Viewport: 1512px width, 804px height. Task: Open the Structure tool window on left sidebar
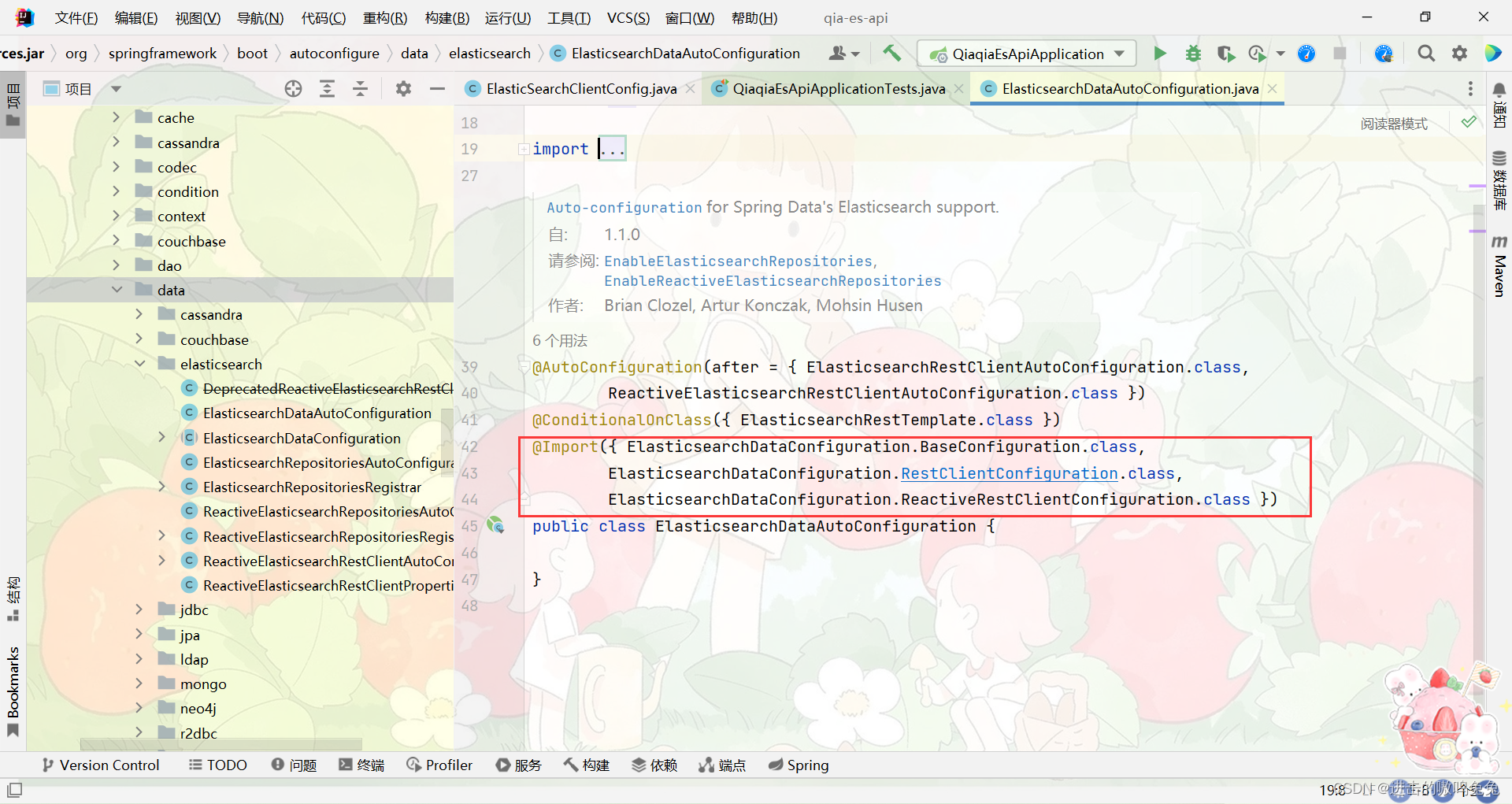[x=13, y=598]
